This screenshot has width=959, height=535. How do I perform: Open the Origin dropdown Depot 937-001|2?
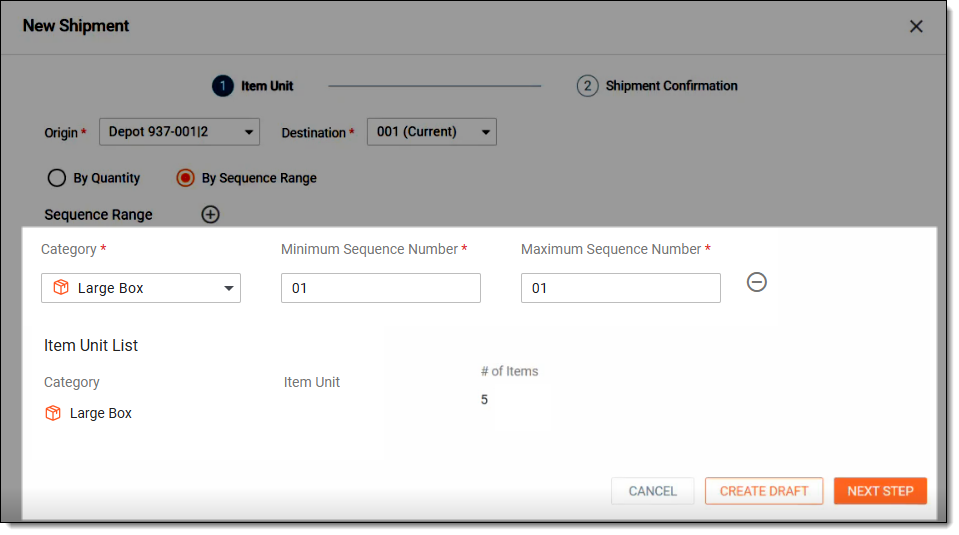point(179,132)
